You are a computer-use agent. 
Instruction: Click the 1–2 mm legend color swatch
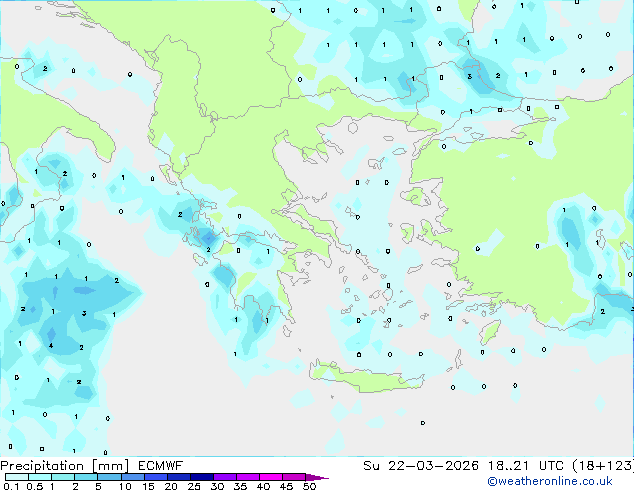click(x=63, y=477)
